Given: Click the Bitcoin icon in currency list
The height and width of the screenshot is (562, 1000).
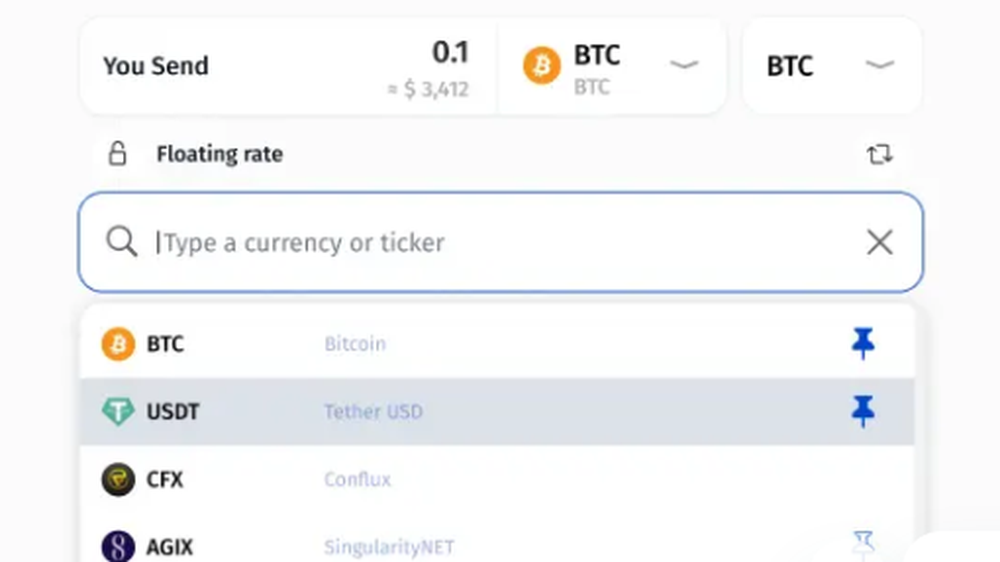Looking at the screenshot, I should coord(118,344).
